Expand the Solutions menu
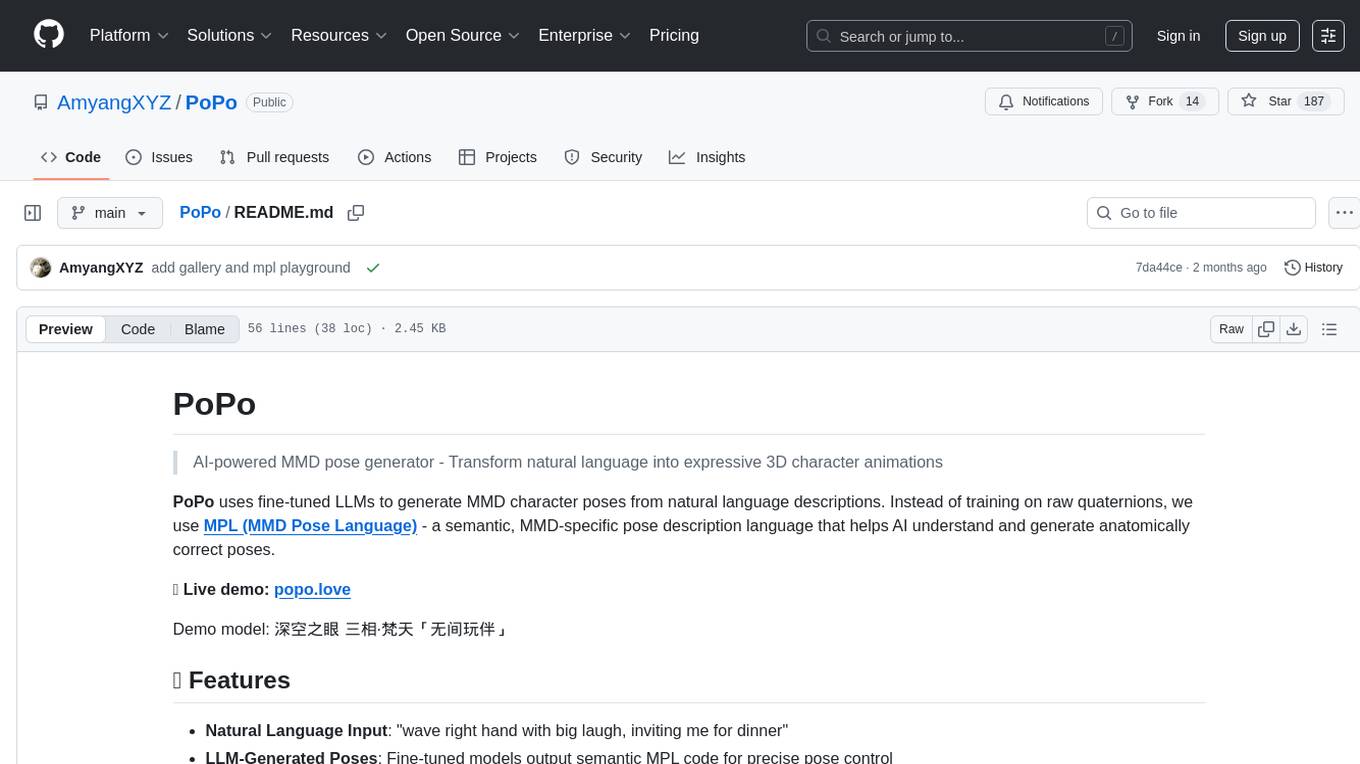The height and width of the screenshot is (764, 1360). 230,35
